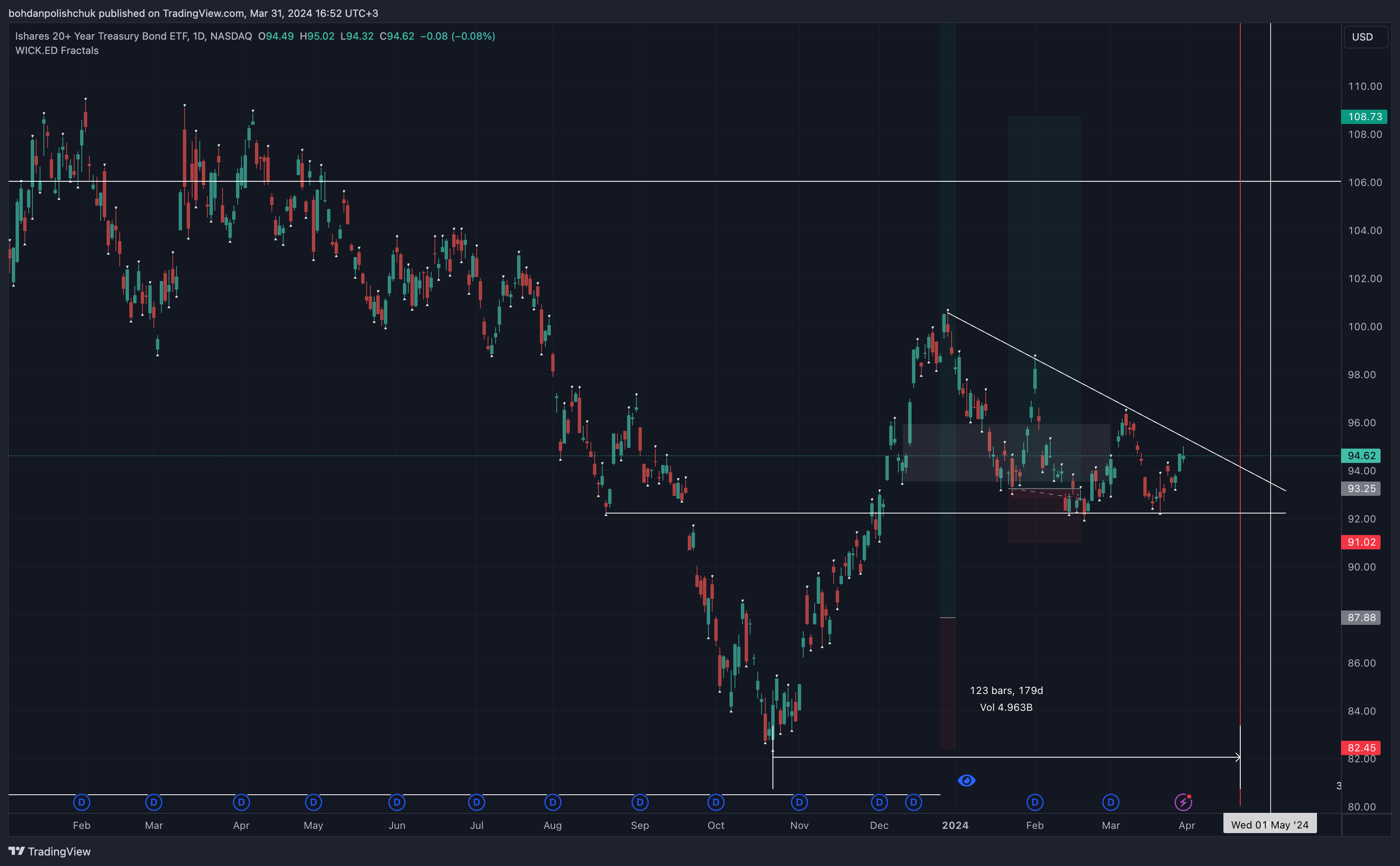1400x866 pixels.
Task: Open the November dividend D marker
Action: pyautogui.click(x=799, y=802)
